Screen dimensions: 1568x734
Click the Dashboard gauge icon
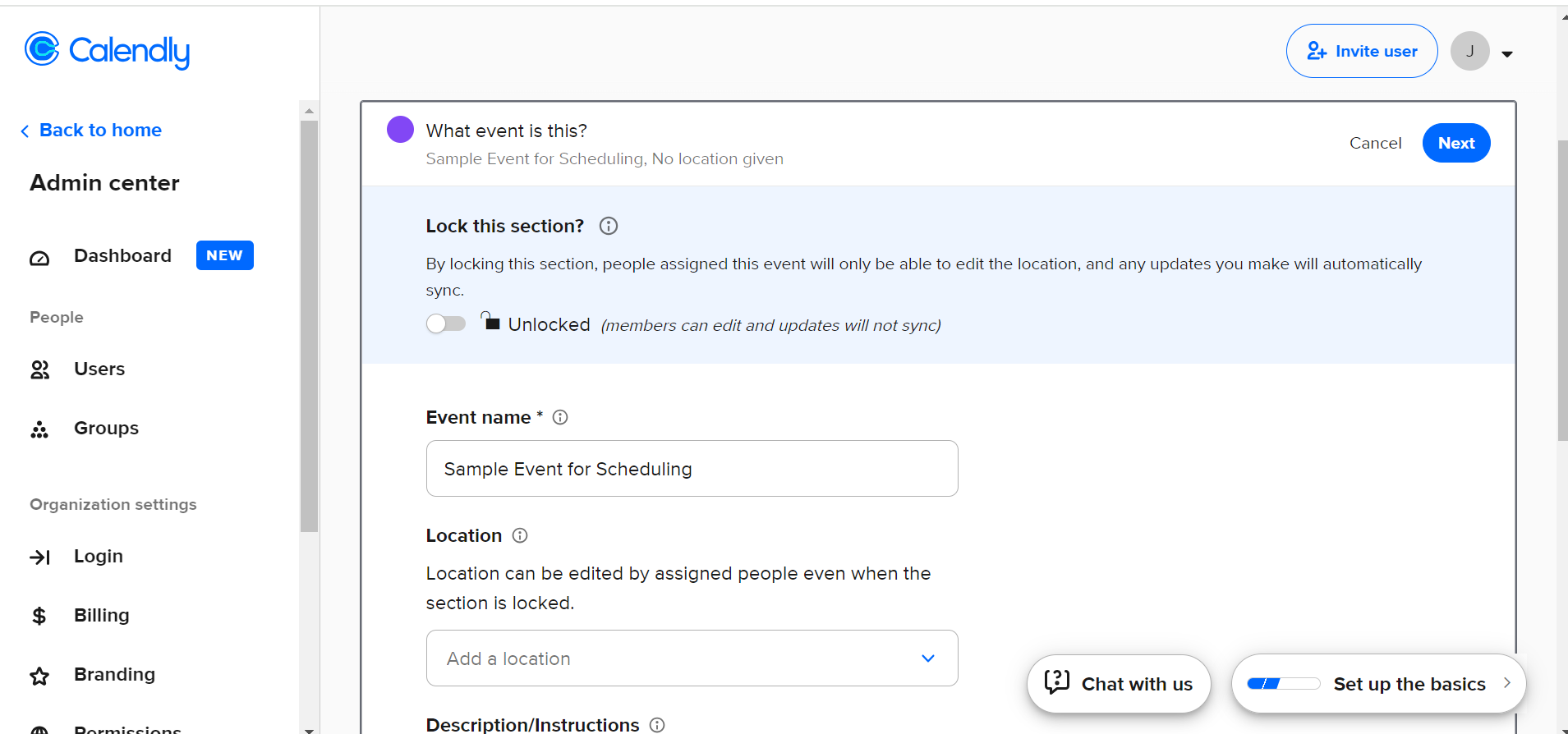coord(39,258)
